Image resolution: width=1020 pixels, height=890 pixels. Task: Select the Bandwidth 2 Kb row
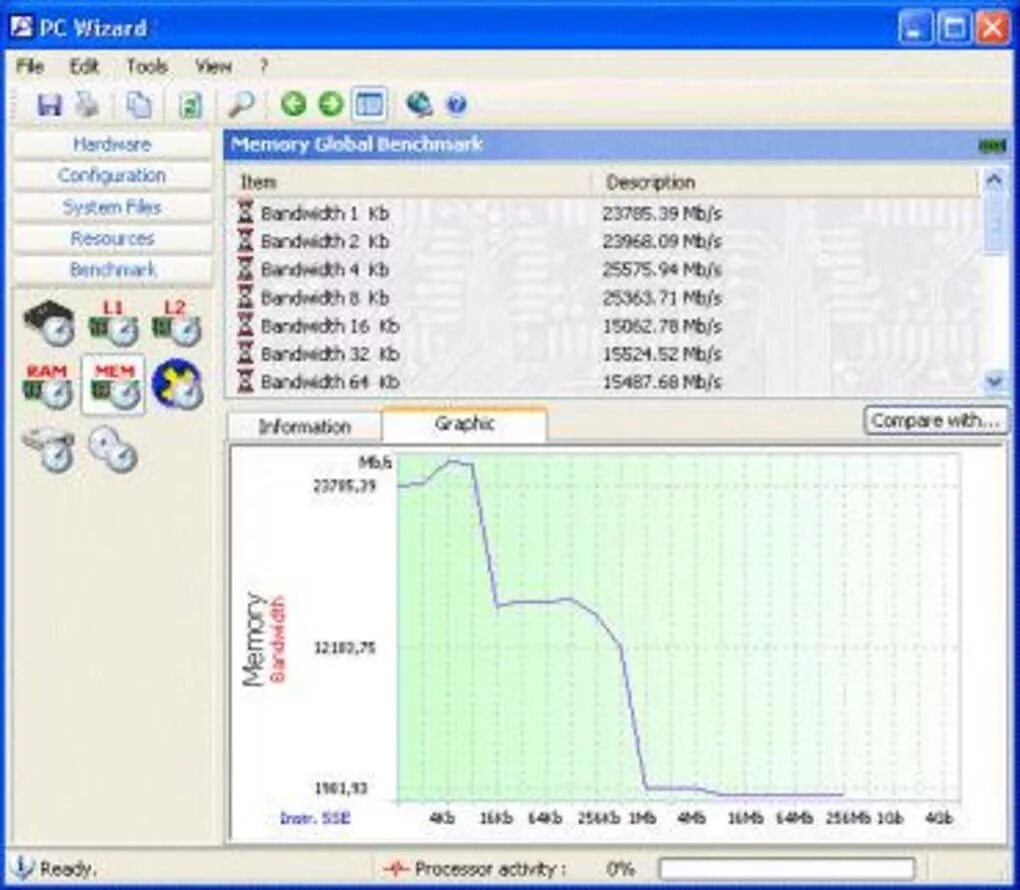click(602, 241)
